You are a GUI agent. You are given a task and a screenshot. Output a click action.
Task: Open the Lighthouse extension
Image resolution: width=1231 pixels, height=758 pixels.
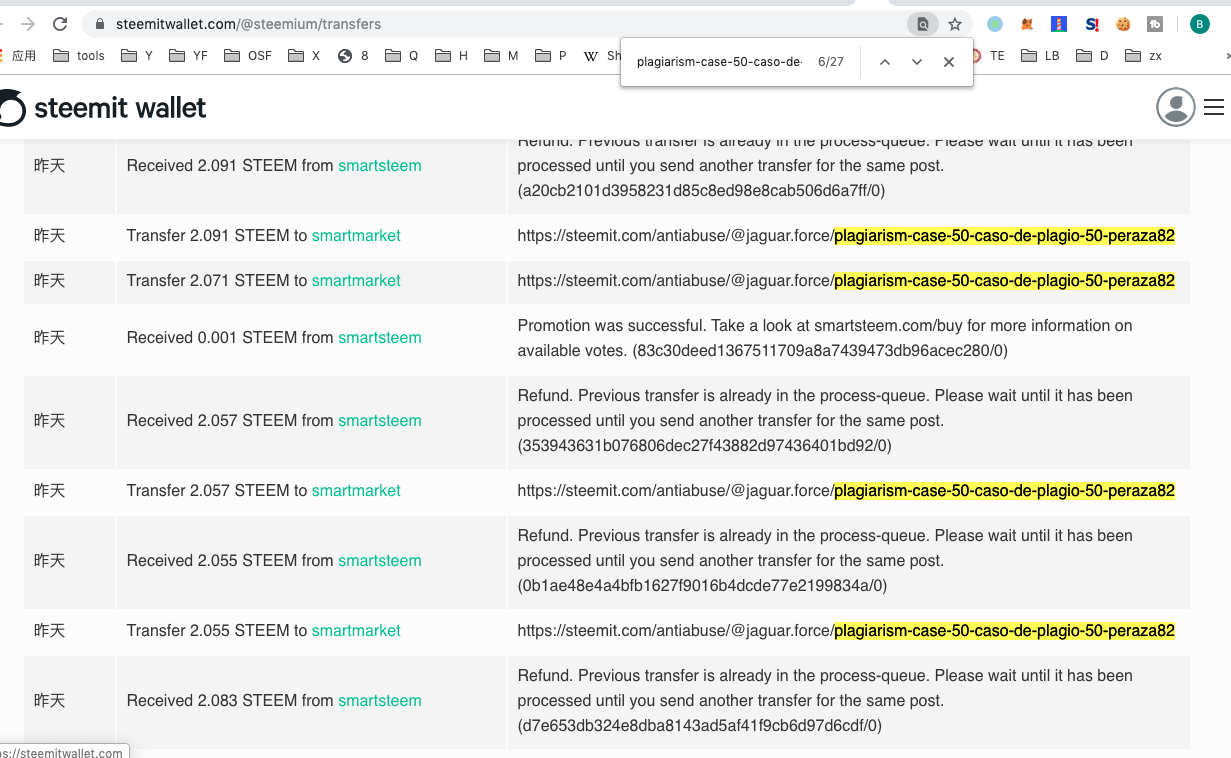pos(1059,24)
